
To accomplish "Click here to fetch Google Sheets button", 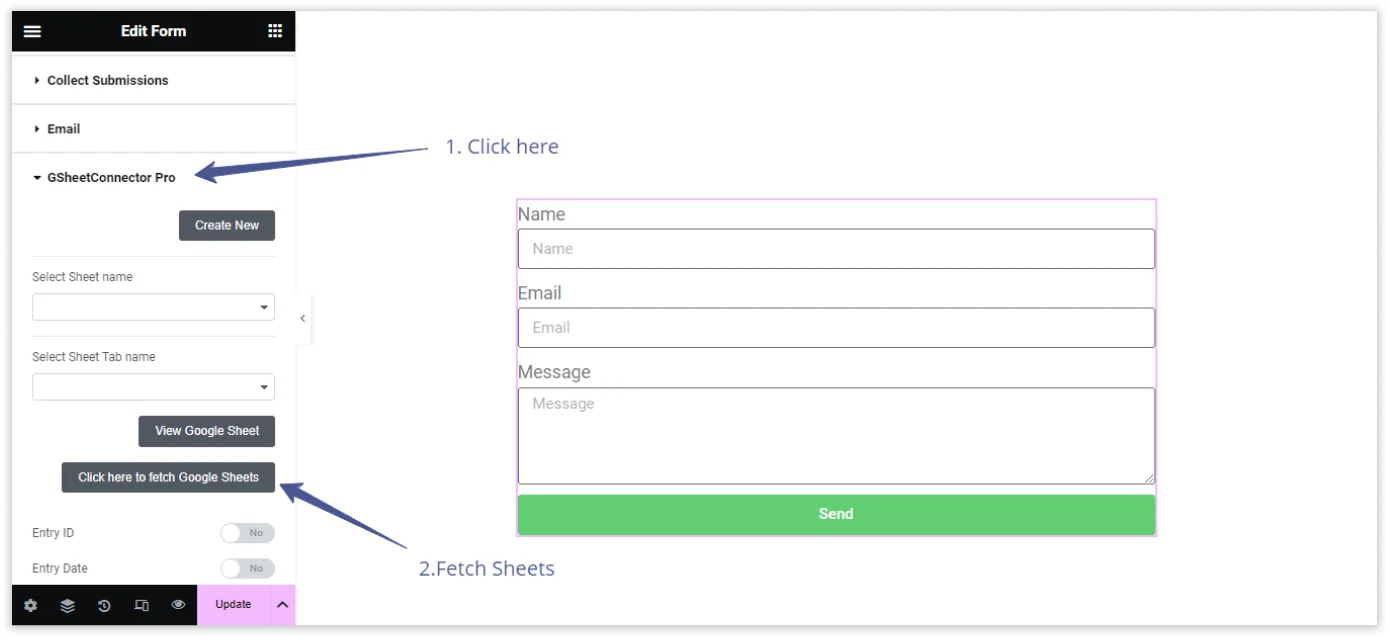I will click(168, 477).
